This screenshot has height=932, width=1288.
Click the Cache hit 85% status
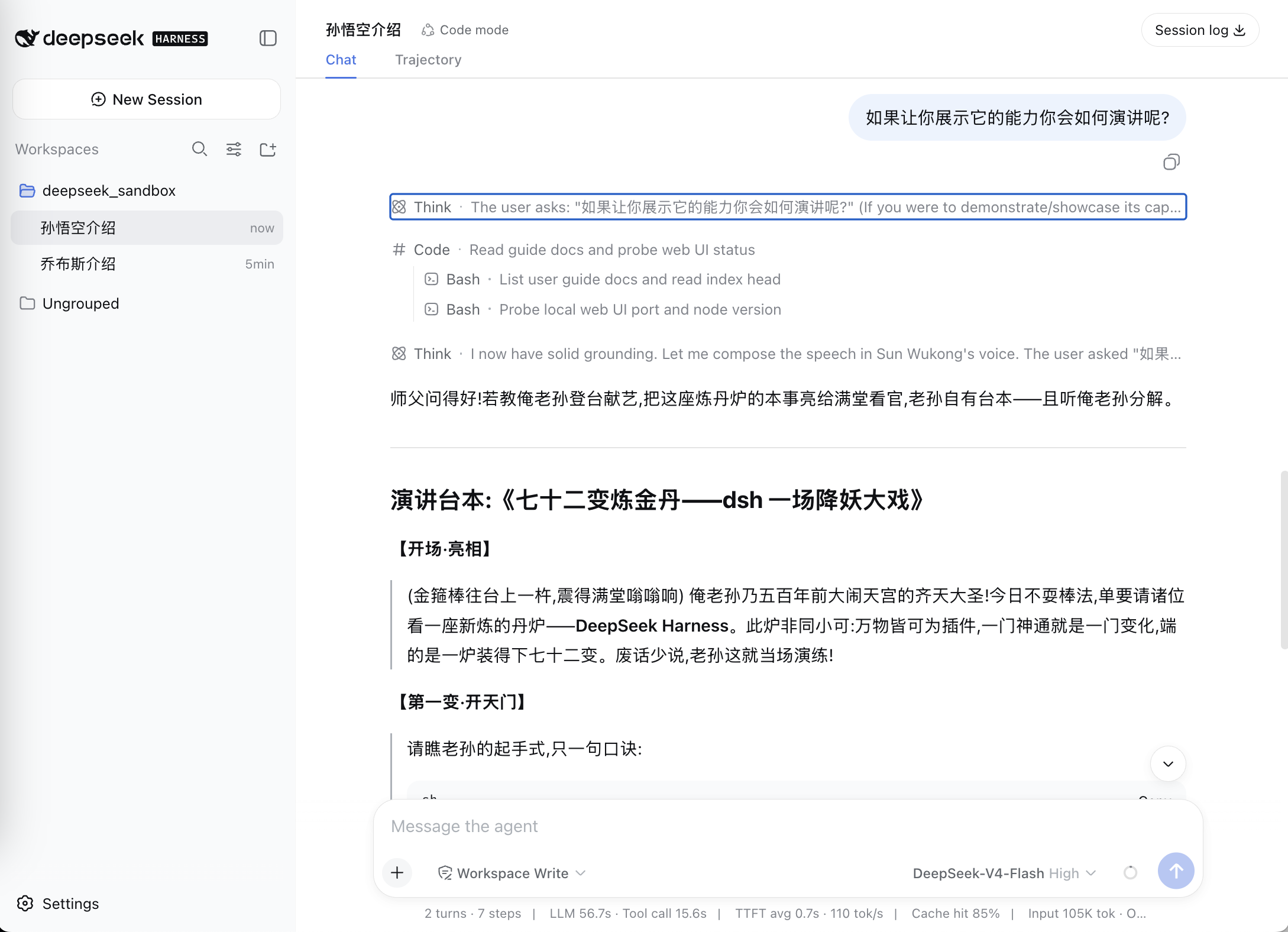point(955,913)
